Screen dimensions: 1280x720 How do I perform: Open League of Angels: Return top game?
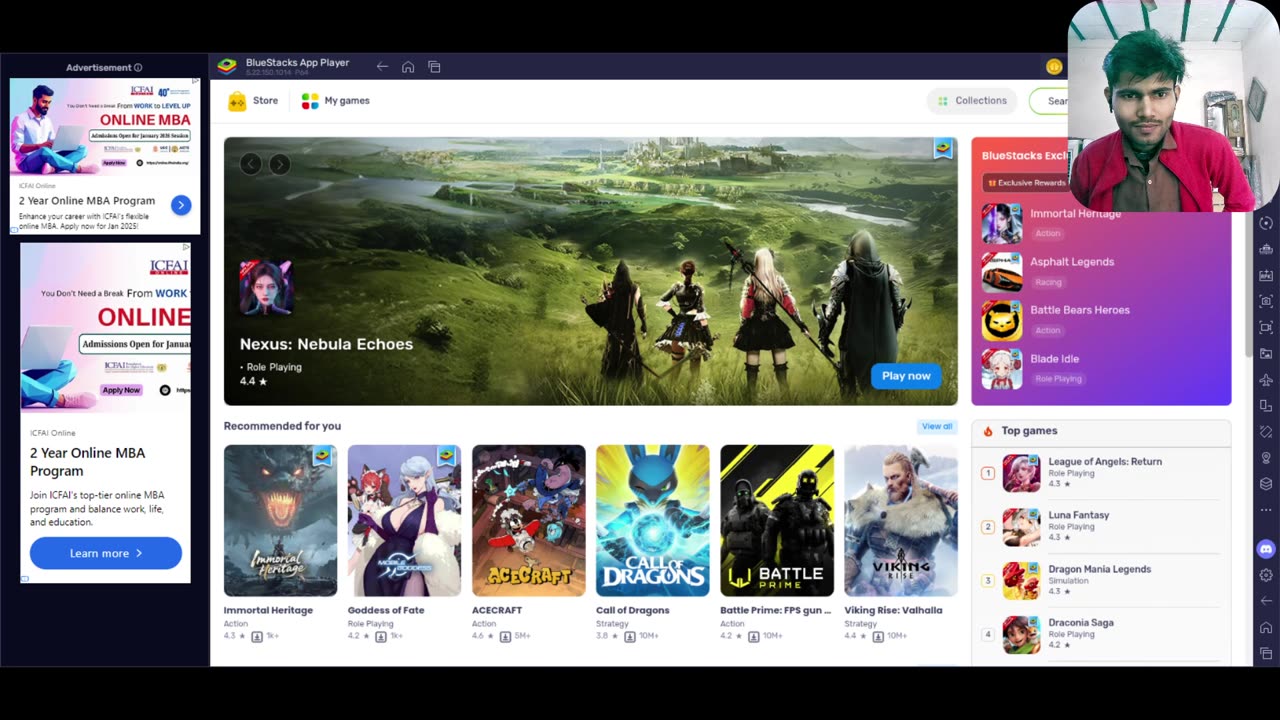1100,473
